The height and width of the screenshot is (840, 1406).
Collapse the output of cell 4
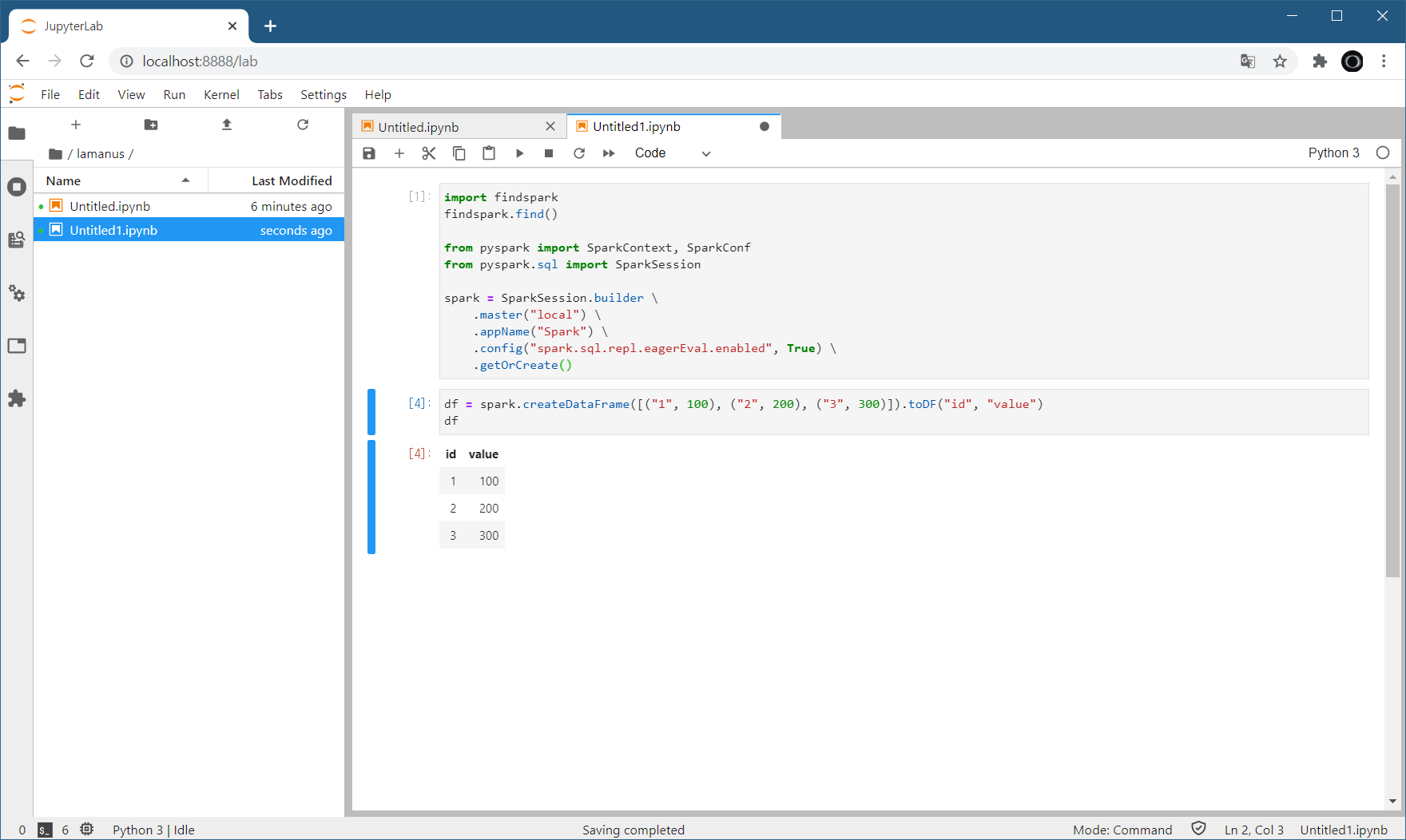coord(371,497)
